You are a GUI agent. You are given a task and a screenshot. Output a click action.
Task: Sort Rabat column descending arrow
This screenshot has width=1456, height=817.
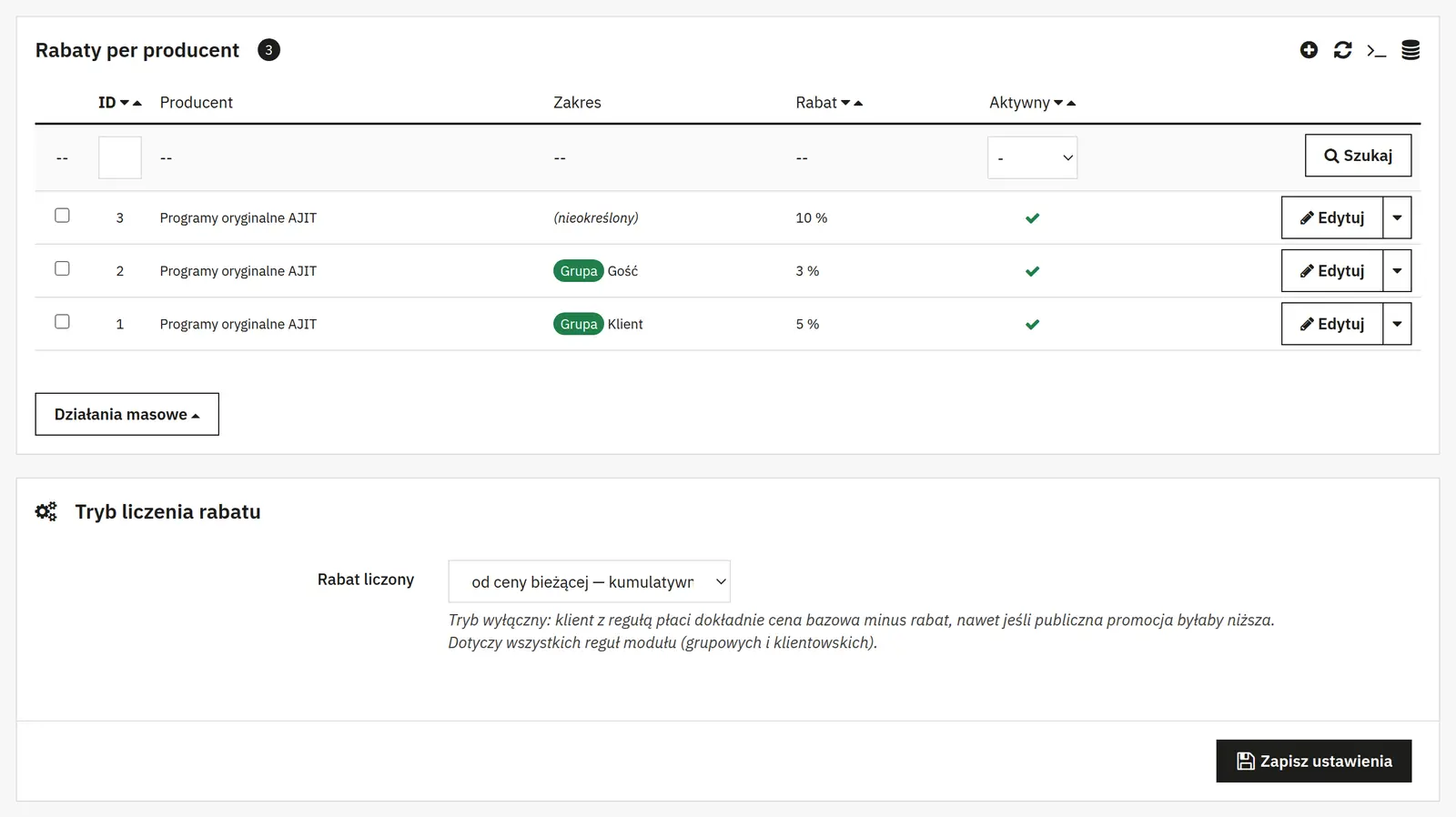click(845, 103)
